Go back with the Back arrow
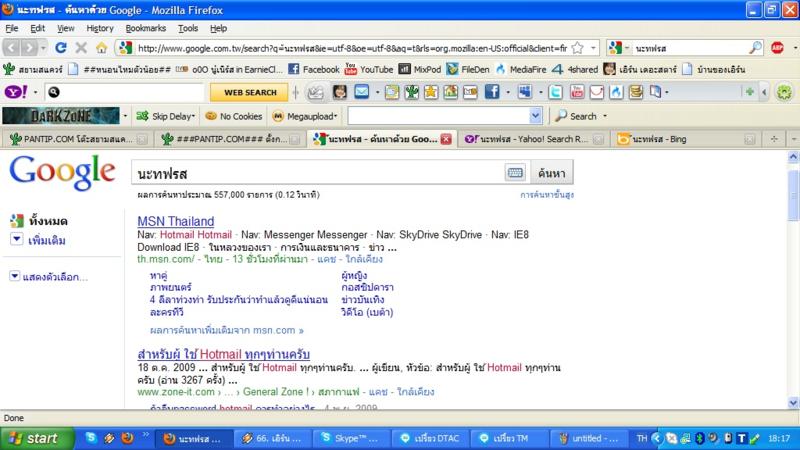The image size is (800, 450). (11, 48)
